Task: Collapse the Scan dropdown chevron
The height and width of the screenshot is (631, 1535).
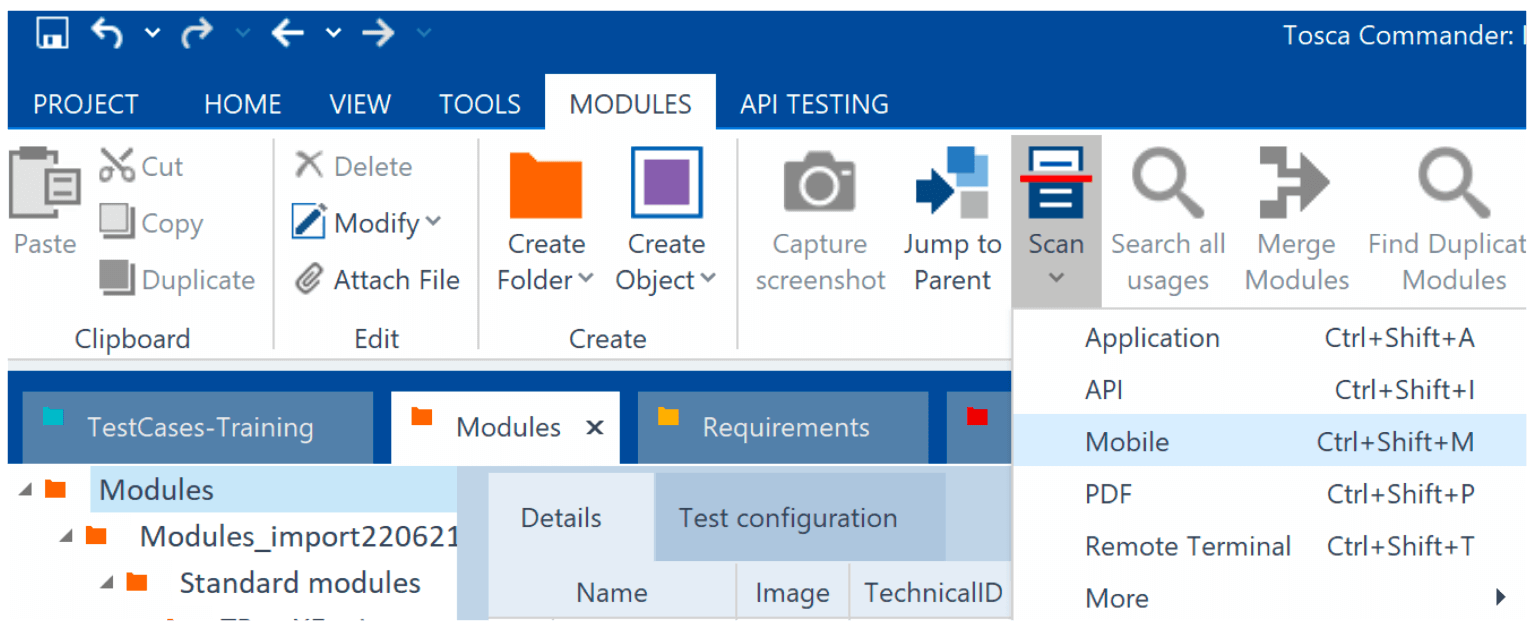Action: [1056, 279]
